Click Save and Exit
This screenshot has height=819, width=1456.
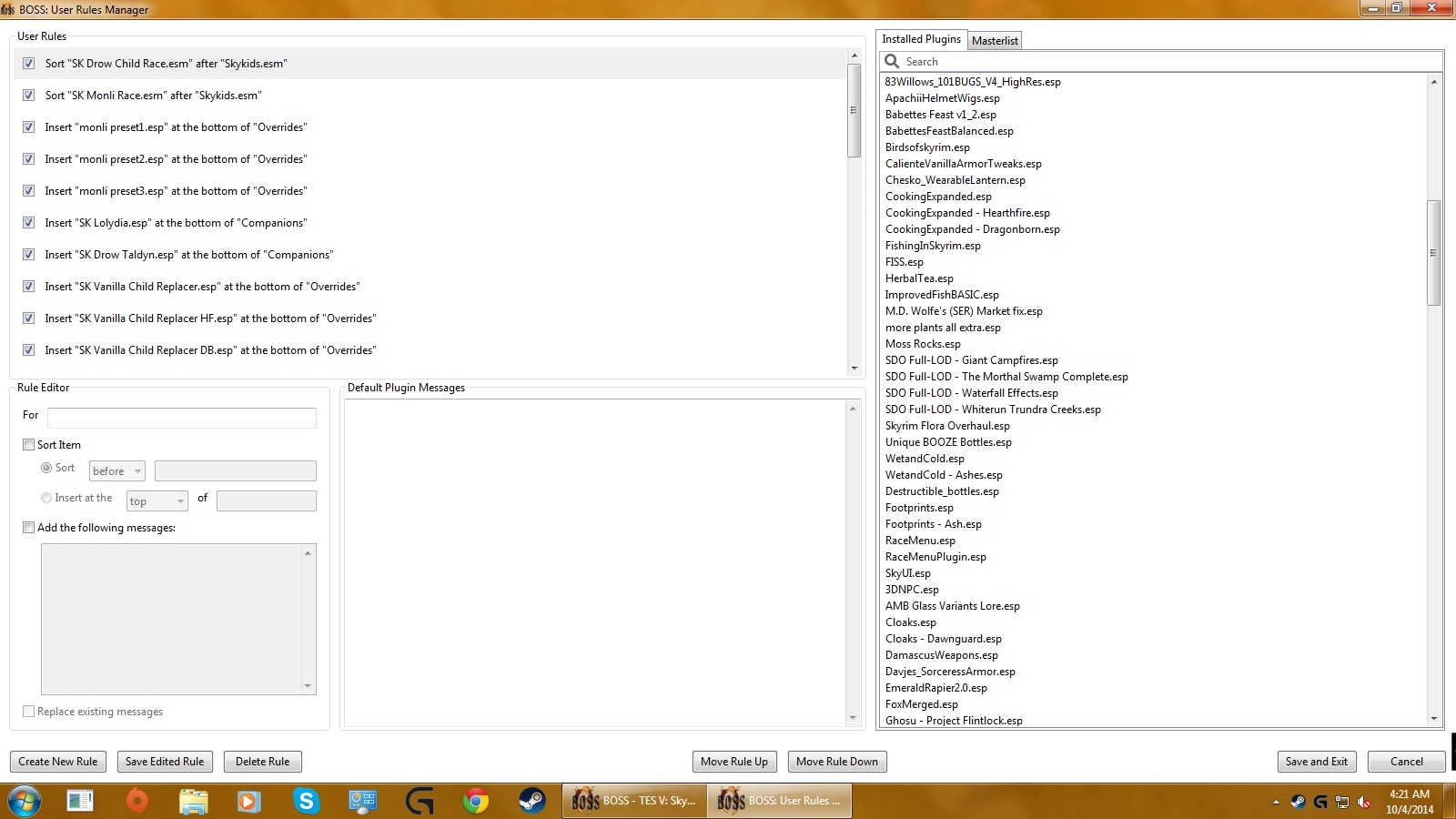click(1317, 762)
